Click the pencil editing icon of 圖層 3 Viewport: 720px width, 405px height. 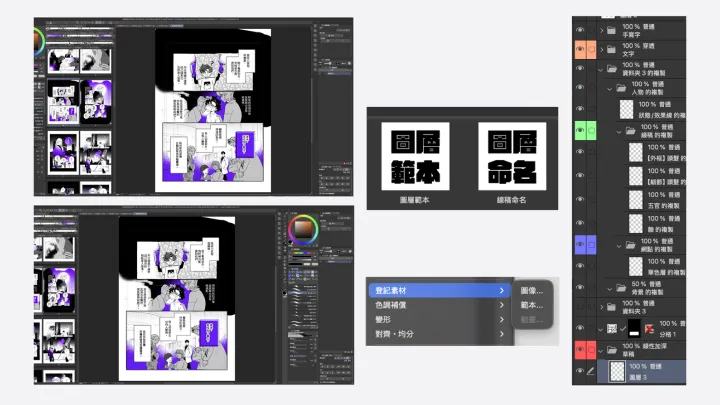pos(591,371)
